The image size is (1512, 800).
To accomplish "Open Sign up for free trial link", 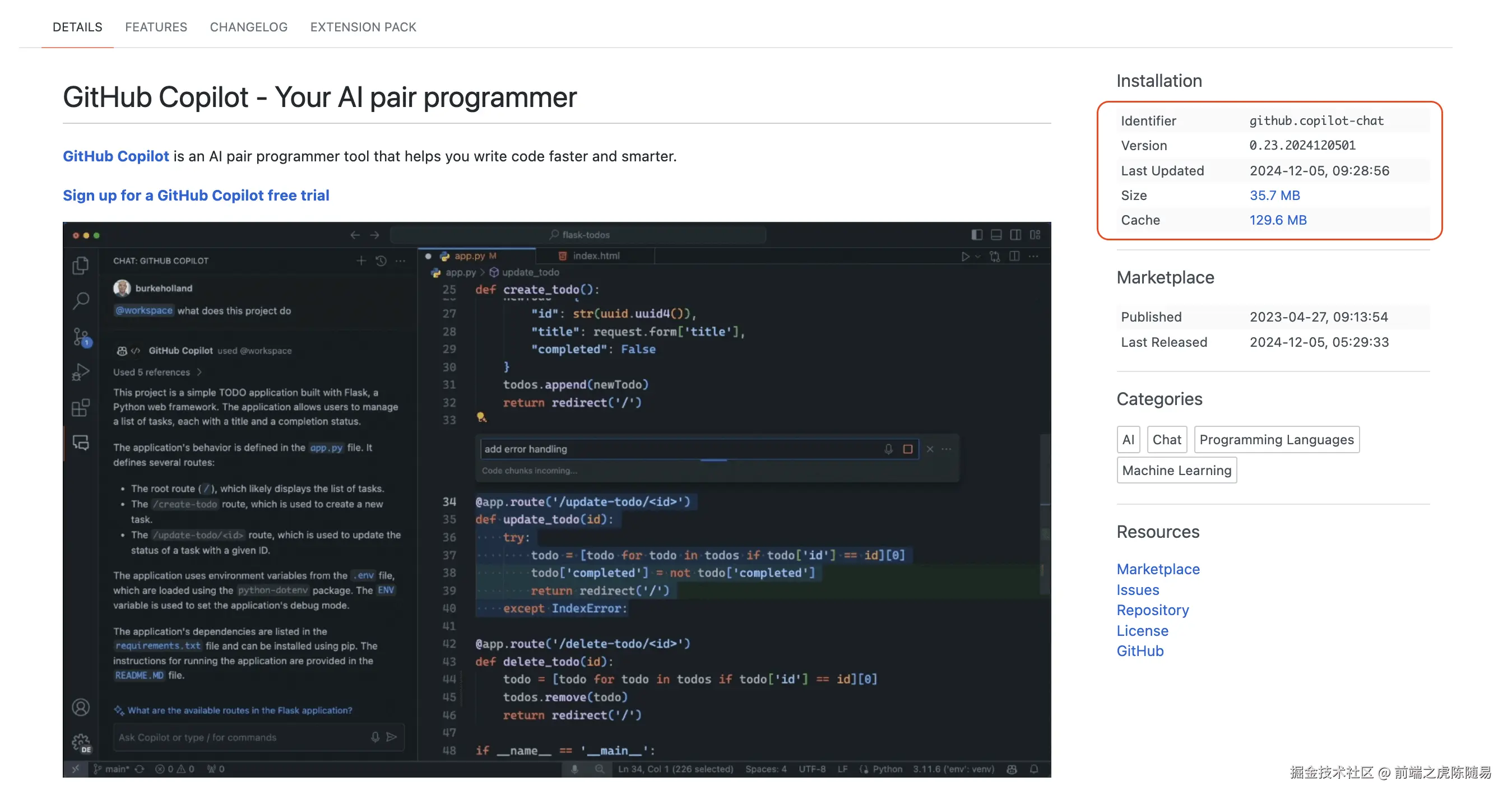I will pyautogui.click(x=196, y=196).
